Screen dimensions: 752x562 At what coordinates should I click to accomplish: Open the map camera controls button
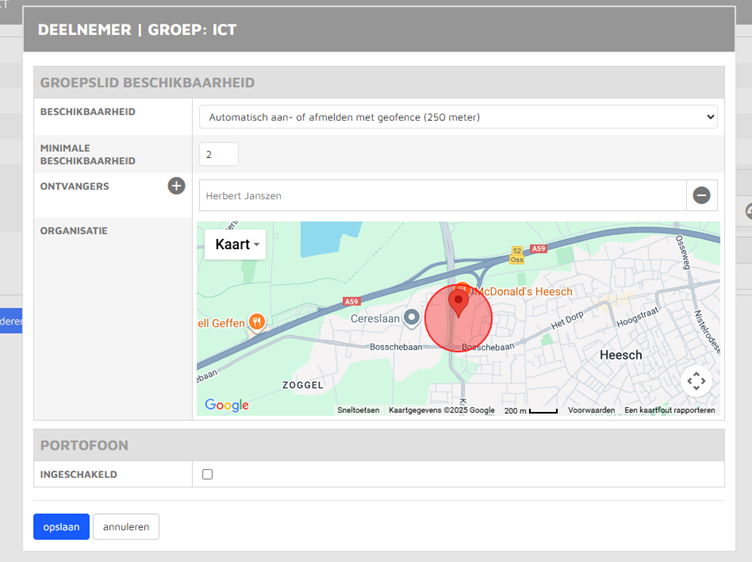coord(696,381)
